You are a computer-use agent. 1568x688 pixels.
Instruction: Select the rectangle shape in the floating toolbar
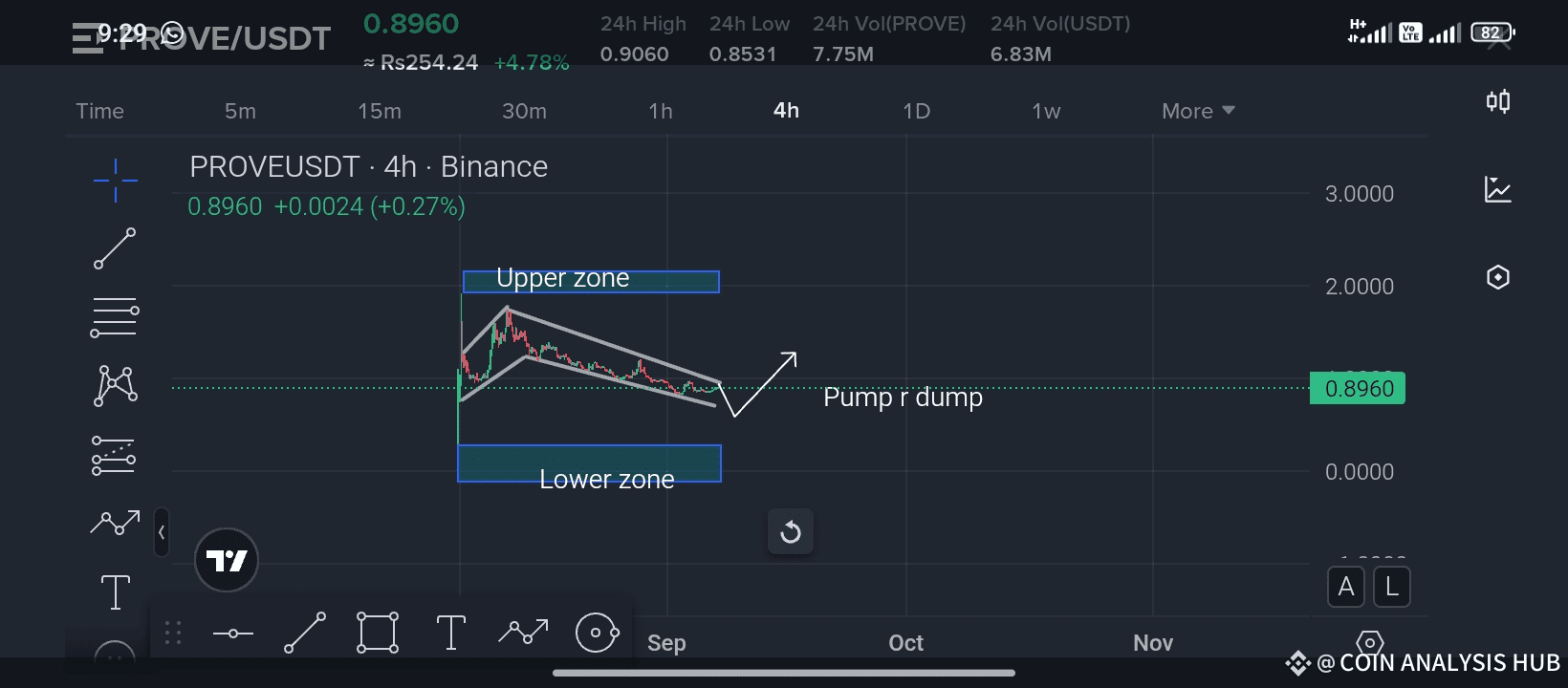pyautogui.click(x=378, y=633)
